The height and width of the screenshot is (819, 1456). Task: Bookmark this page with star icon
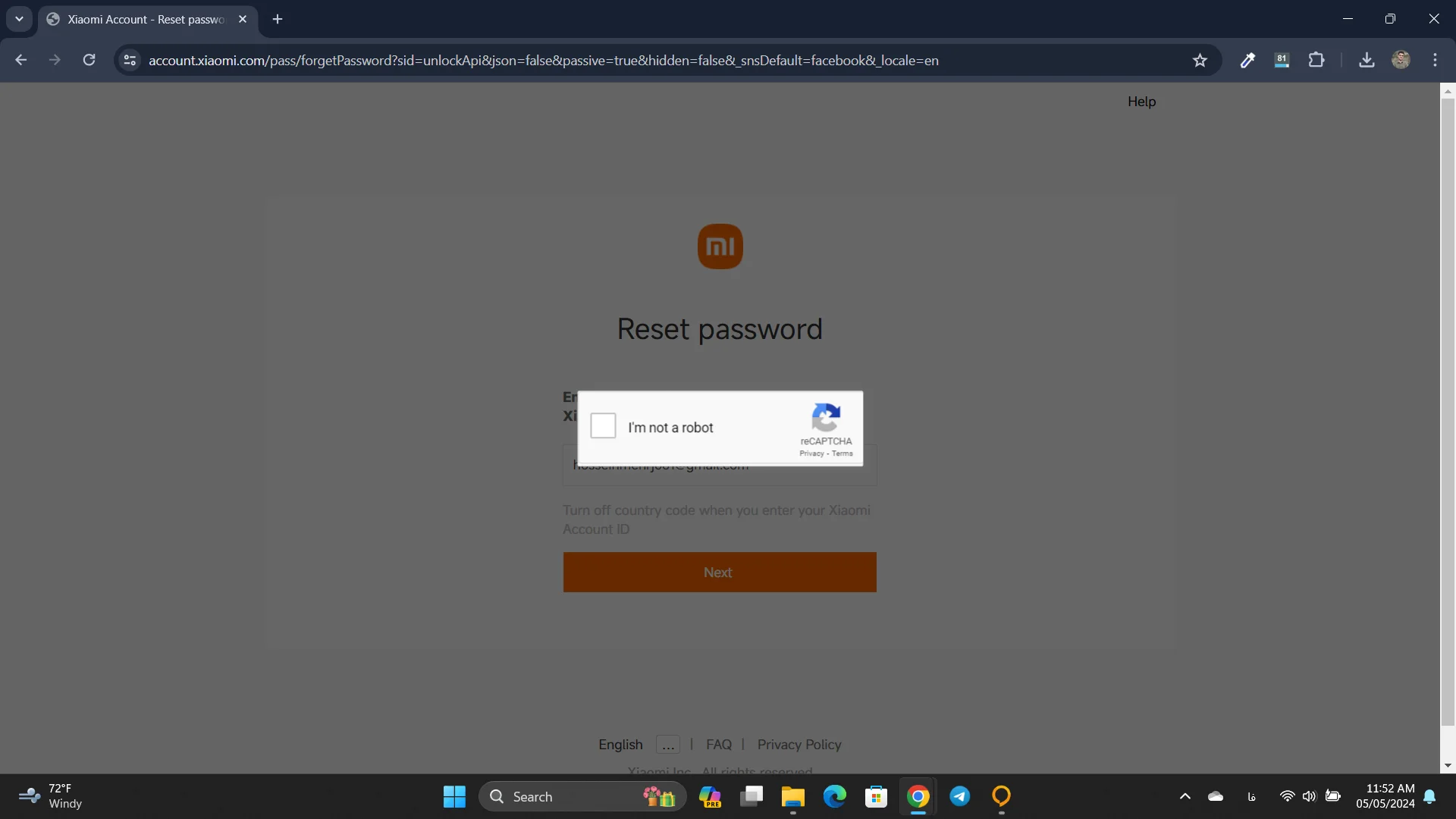point(1200,61)
